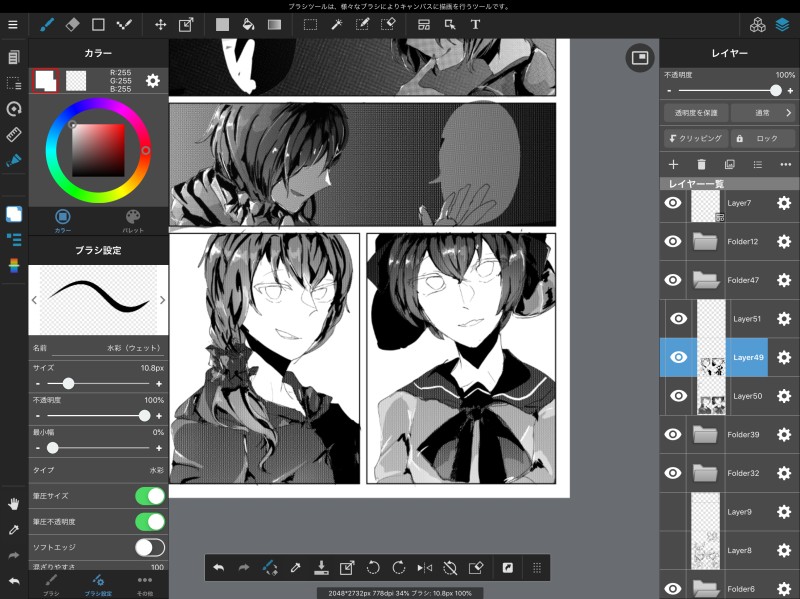Decrease layer opacity with minus button

tap(669, 91)
